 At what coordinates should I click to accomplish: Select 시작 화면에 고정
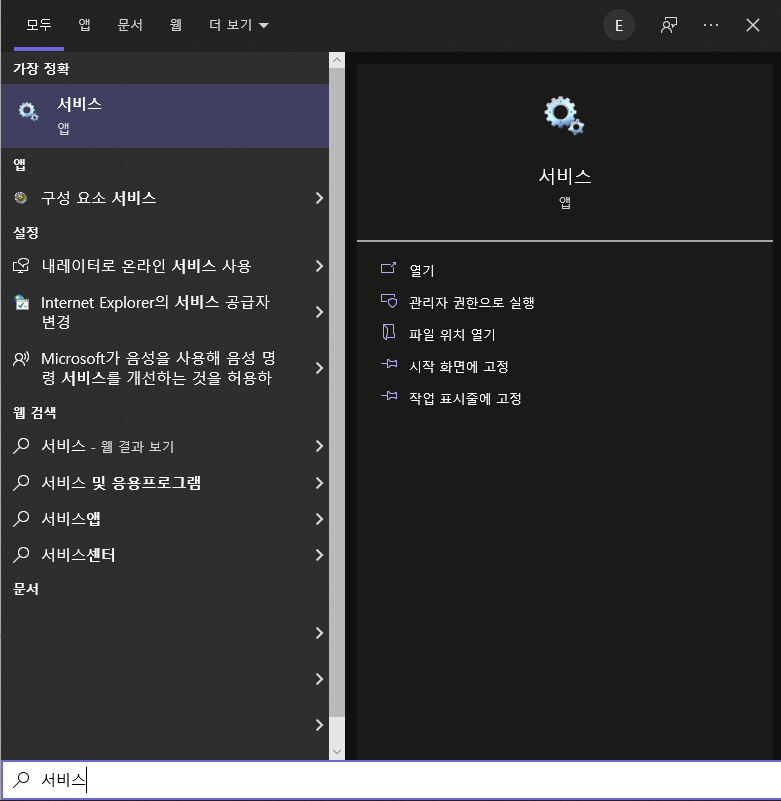459,366
